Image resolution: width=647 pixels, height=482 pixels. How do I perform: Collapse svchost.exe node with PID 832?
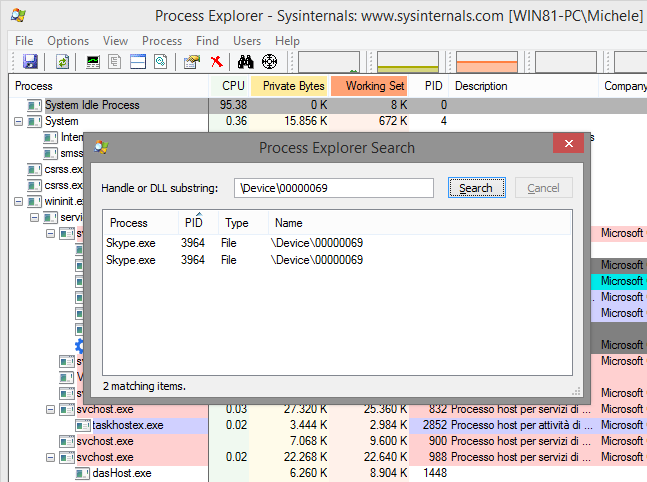(x=50, y=410)
